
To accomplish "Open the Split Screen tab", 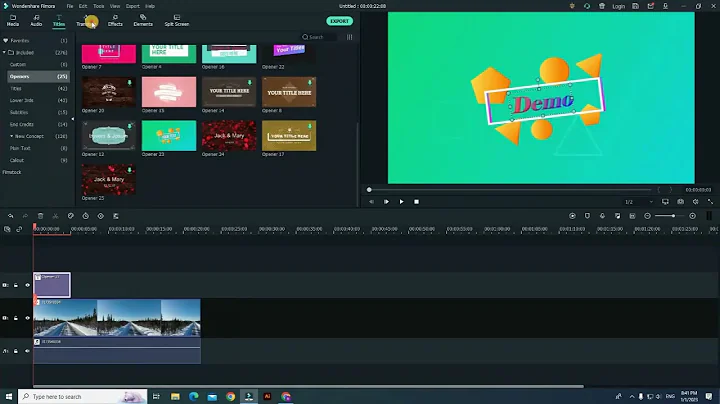I will (x=177, y=20).
